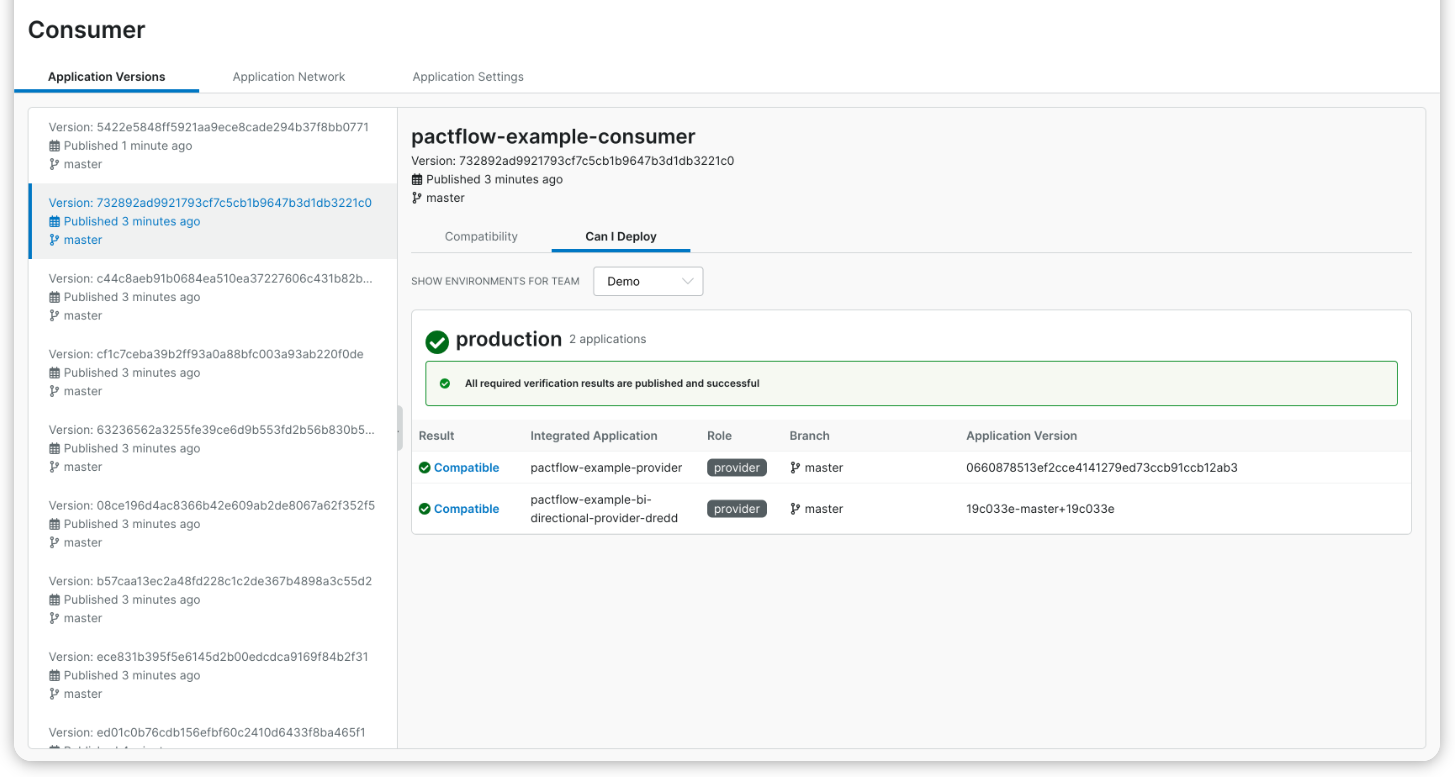Select the Can I Deploy tab
The image size is (1455, 777).
point(621,237)
